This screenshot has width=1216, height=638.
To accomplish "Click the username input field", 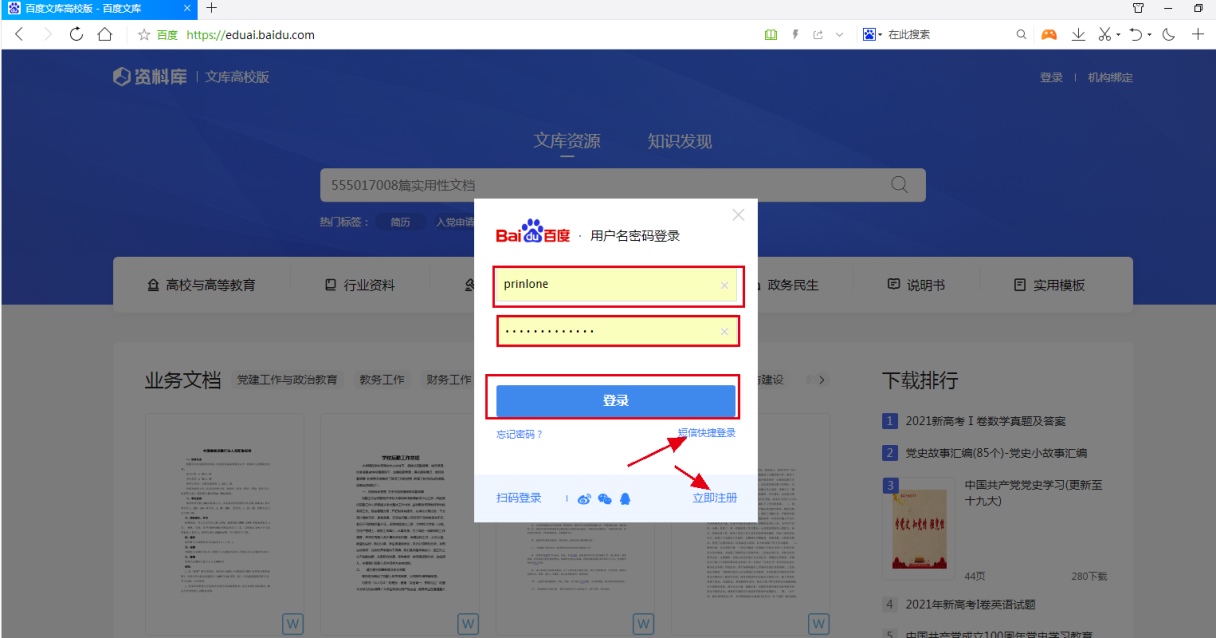I will pyautogui.click(x=606, y=285).
